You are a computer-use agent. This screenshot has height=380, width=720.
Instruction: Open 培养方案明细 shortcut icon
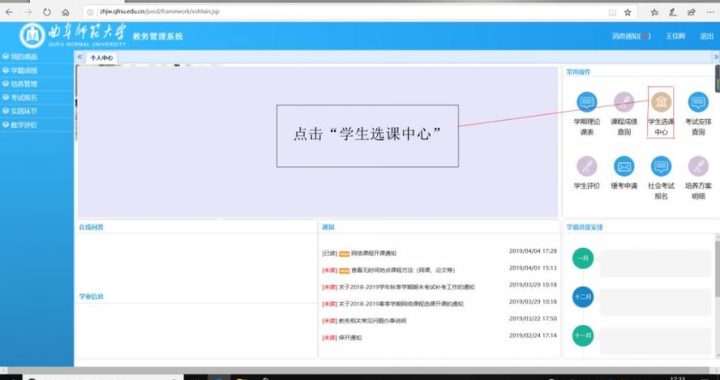pos(698,166)
